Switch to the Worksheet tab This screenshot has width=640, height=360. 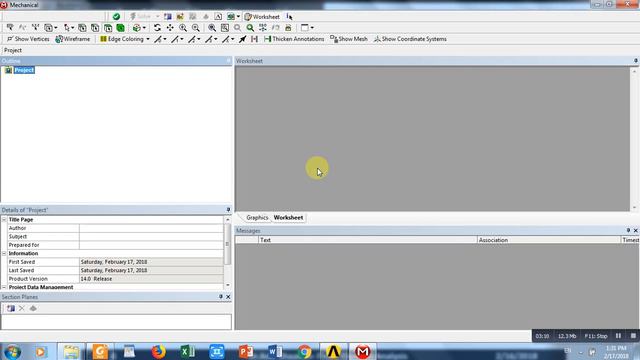click(288, 218)
